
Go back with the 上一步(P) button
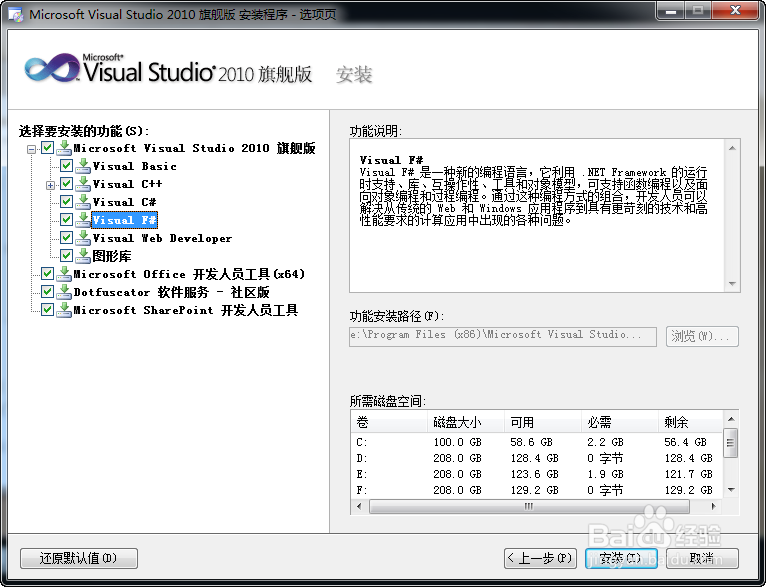(540, 558)
